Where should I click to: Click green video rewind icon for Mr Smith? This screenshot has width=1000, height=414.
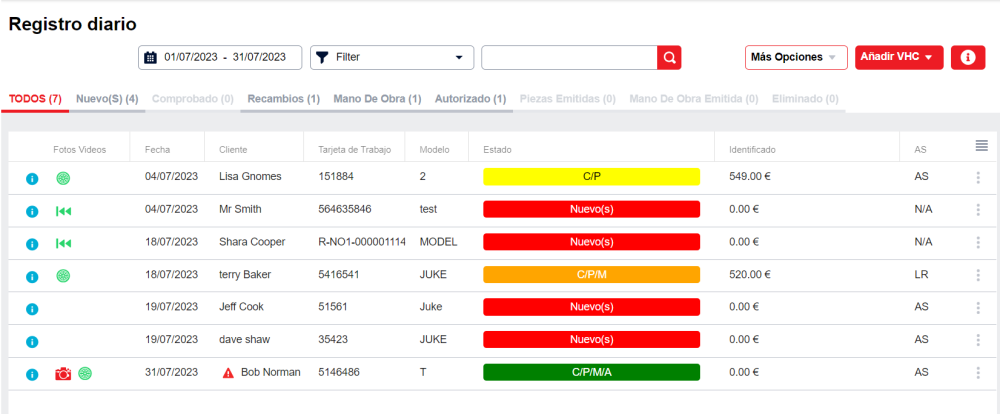click(x=64, y=211)
